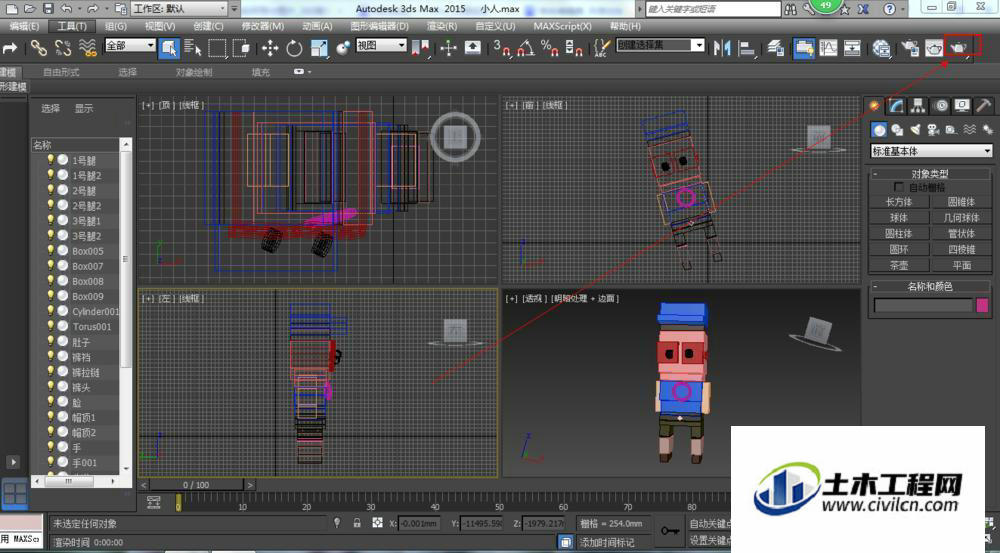This screenshot has height=553, width=1000.
Task: Open the 工作区: 默认 workspace dropdown
Action: 179,9
